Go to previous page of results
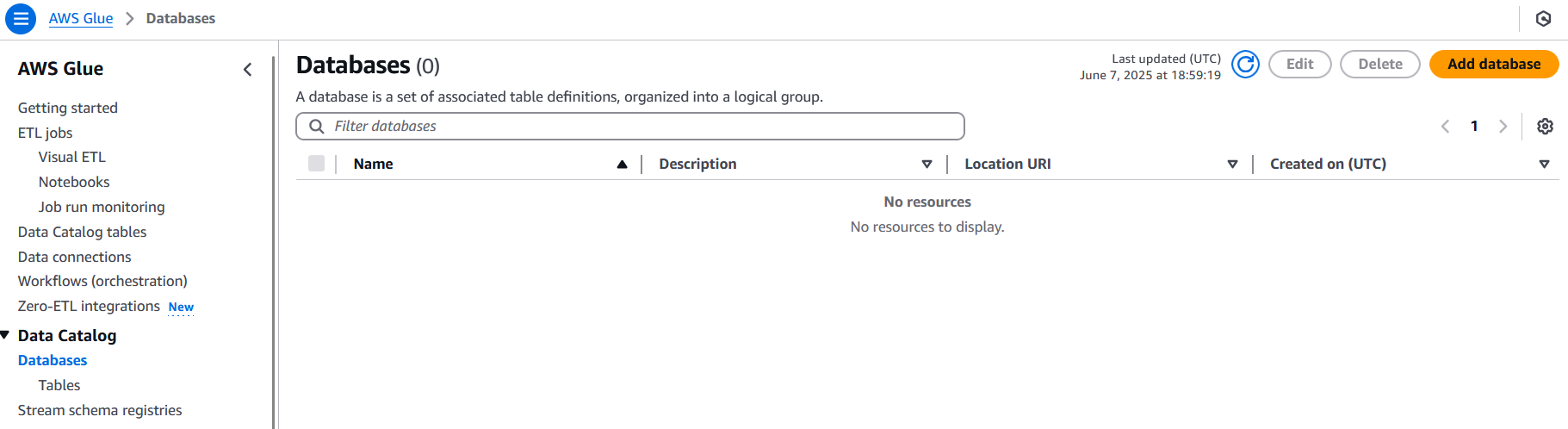This screenshot has height=429, width=1568. 1446,126
